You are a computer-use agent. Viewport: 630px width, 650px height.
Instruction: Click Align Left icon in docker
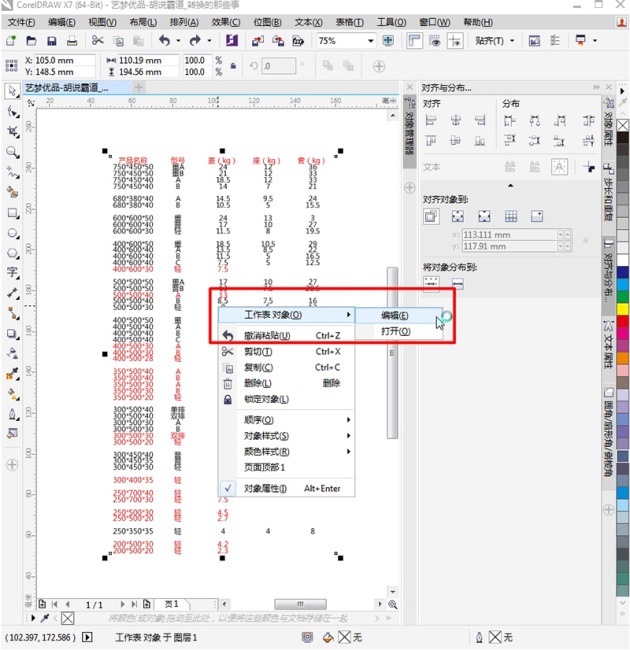tap(431, 120)
